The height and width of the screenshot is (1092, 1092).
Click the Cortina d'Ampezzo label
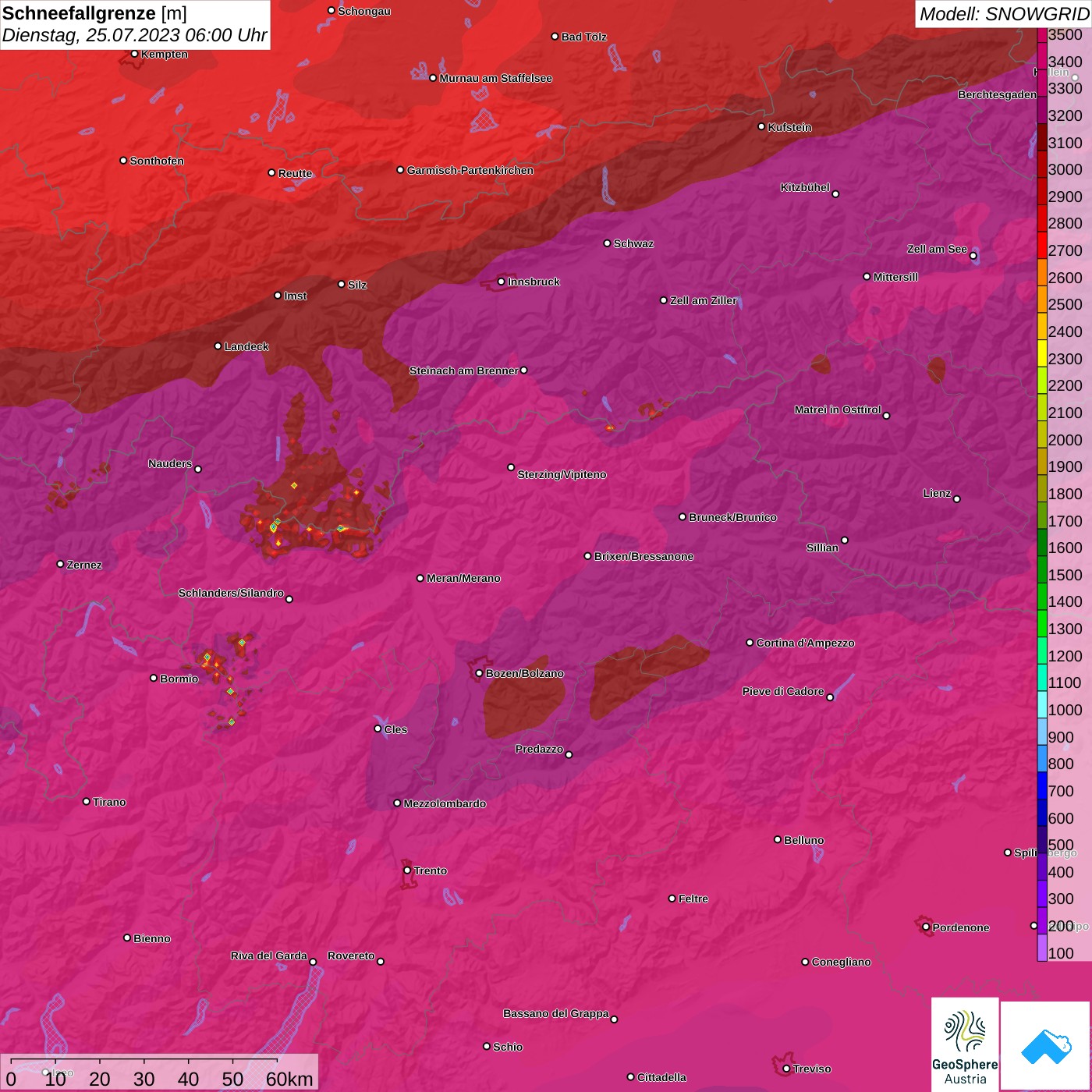[x=805, y=643]
